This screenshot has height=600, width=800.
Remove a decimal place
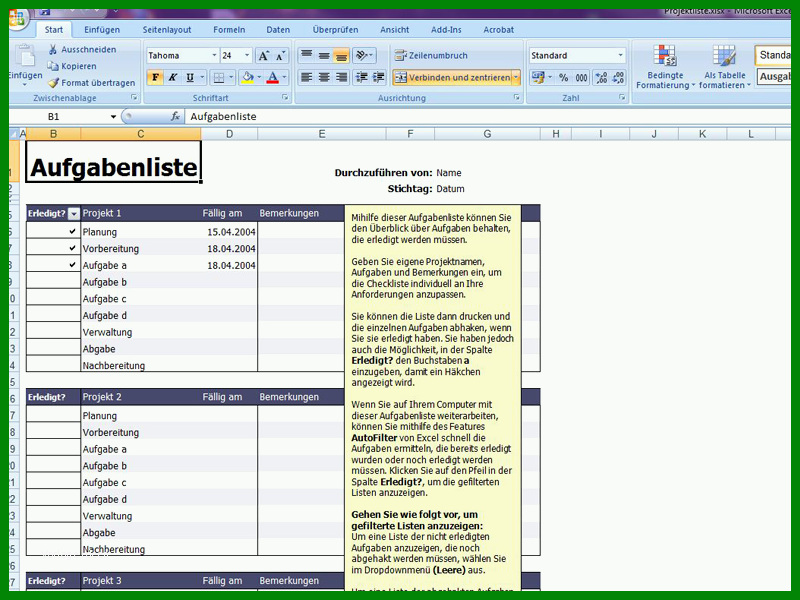[618, 78]
